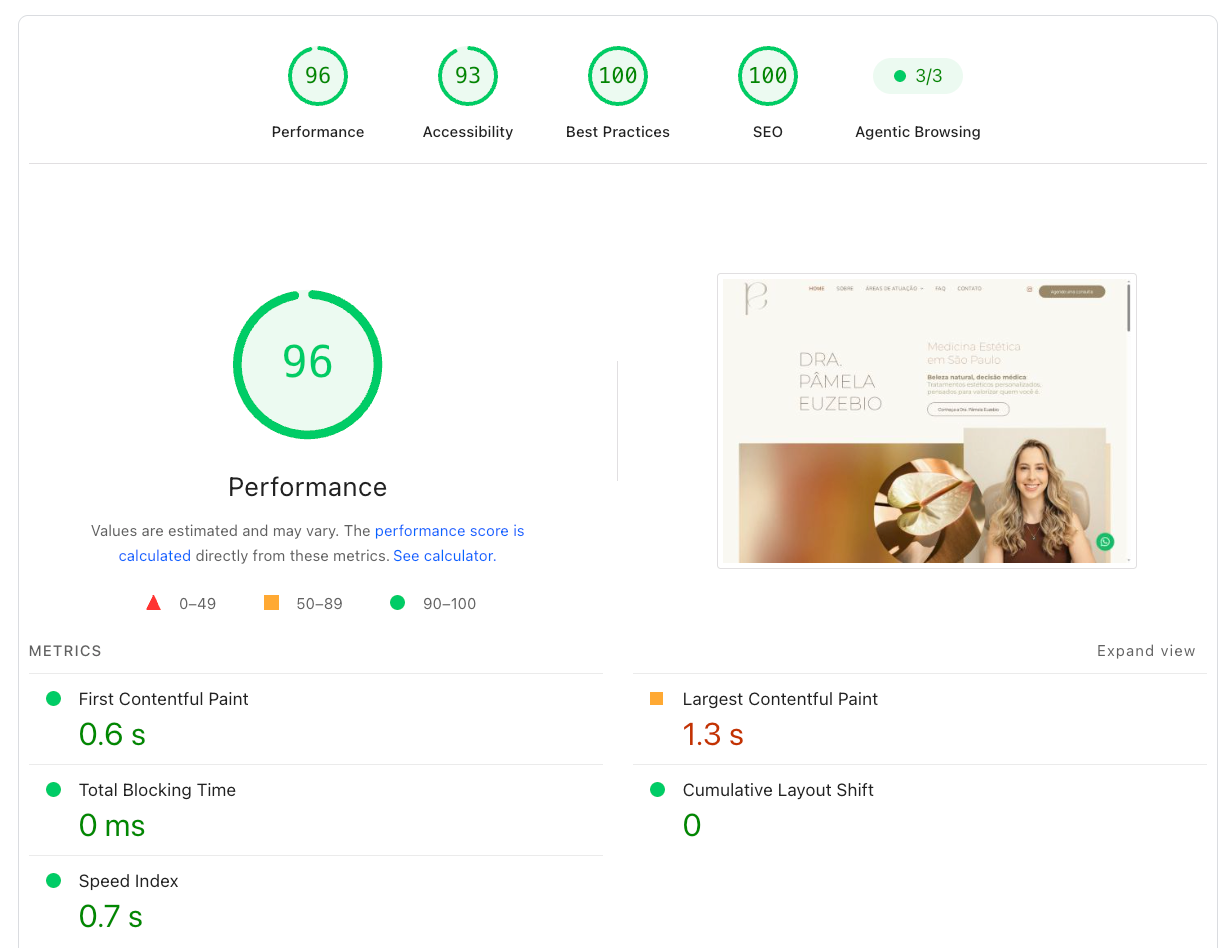Click the 50–89 legend range text

click(x=320, y=604)
